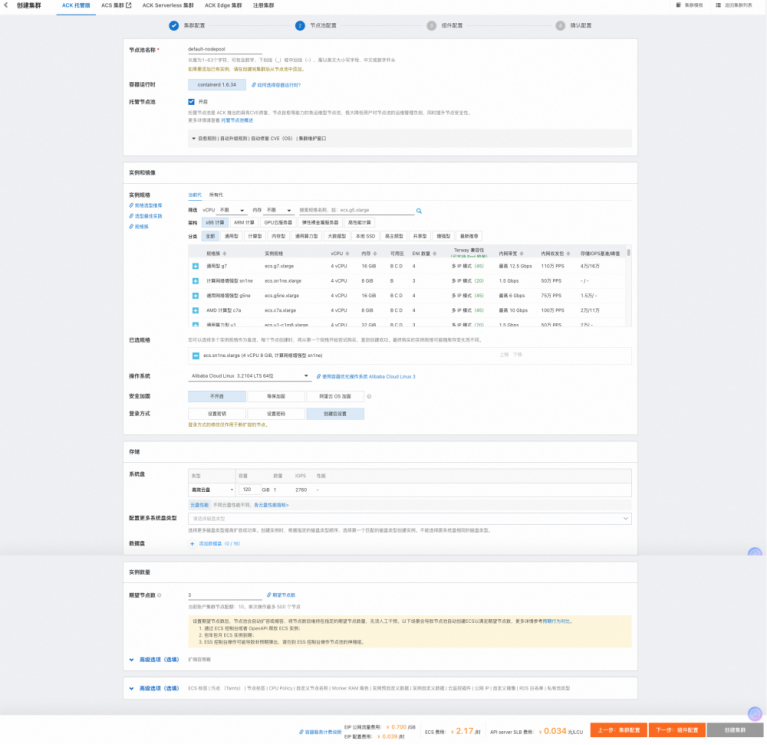
Task: Click the node pool name input default-nodepool
Action: [x=225, y=49]
